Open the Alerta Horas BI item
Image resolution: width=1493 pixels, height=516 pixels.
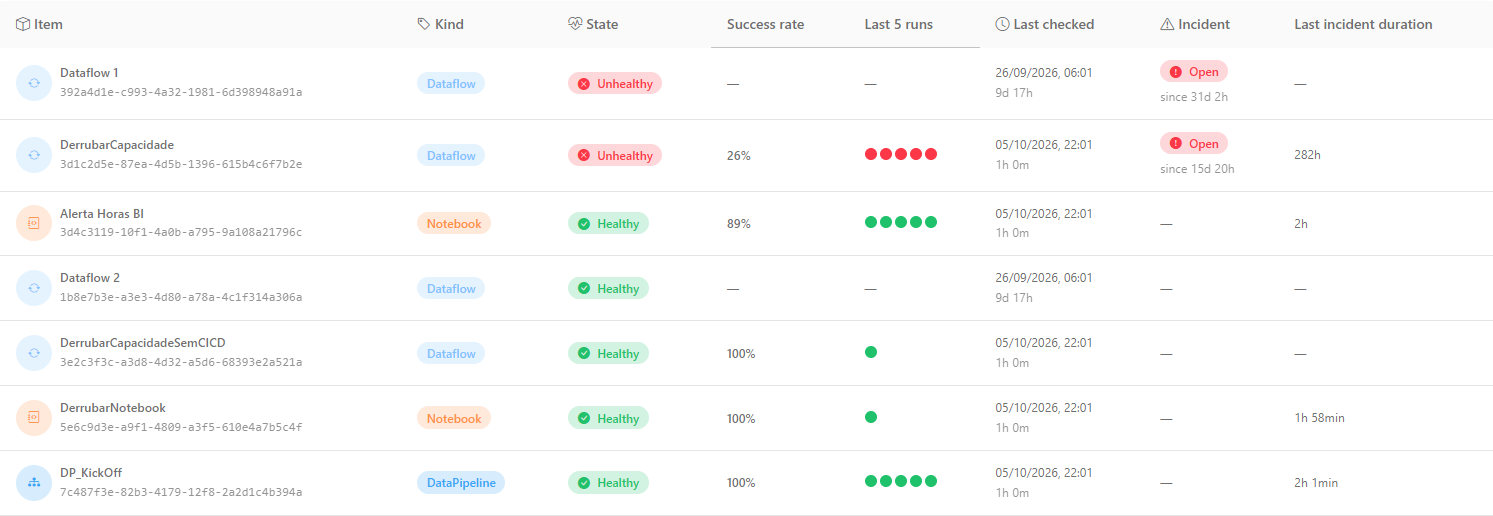[102, 213]
